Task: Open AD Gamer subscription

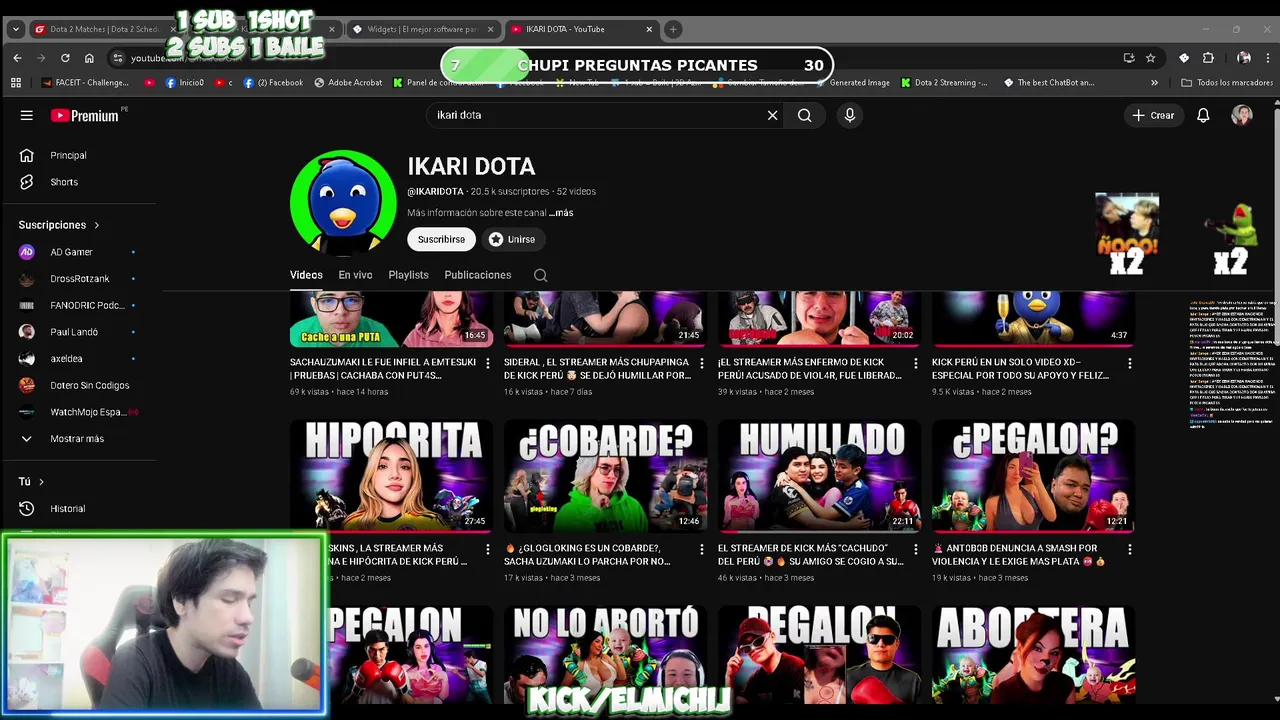Action: coord(71,252)
